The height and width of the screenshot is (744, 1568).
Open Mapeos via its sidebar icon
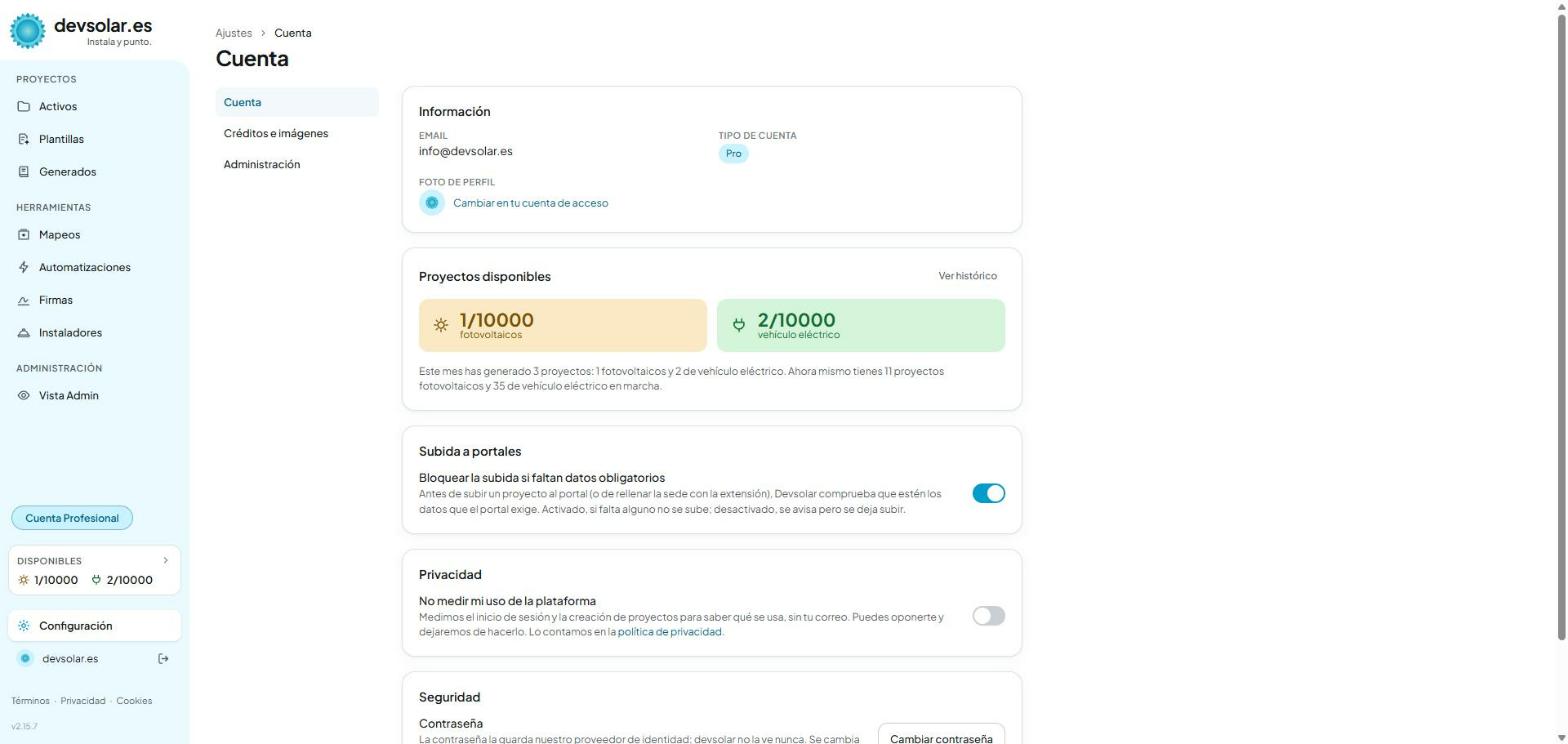(x=24, y=235)
